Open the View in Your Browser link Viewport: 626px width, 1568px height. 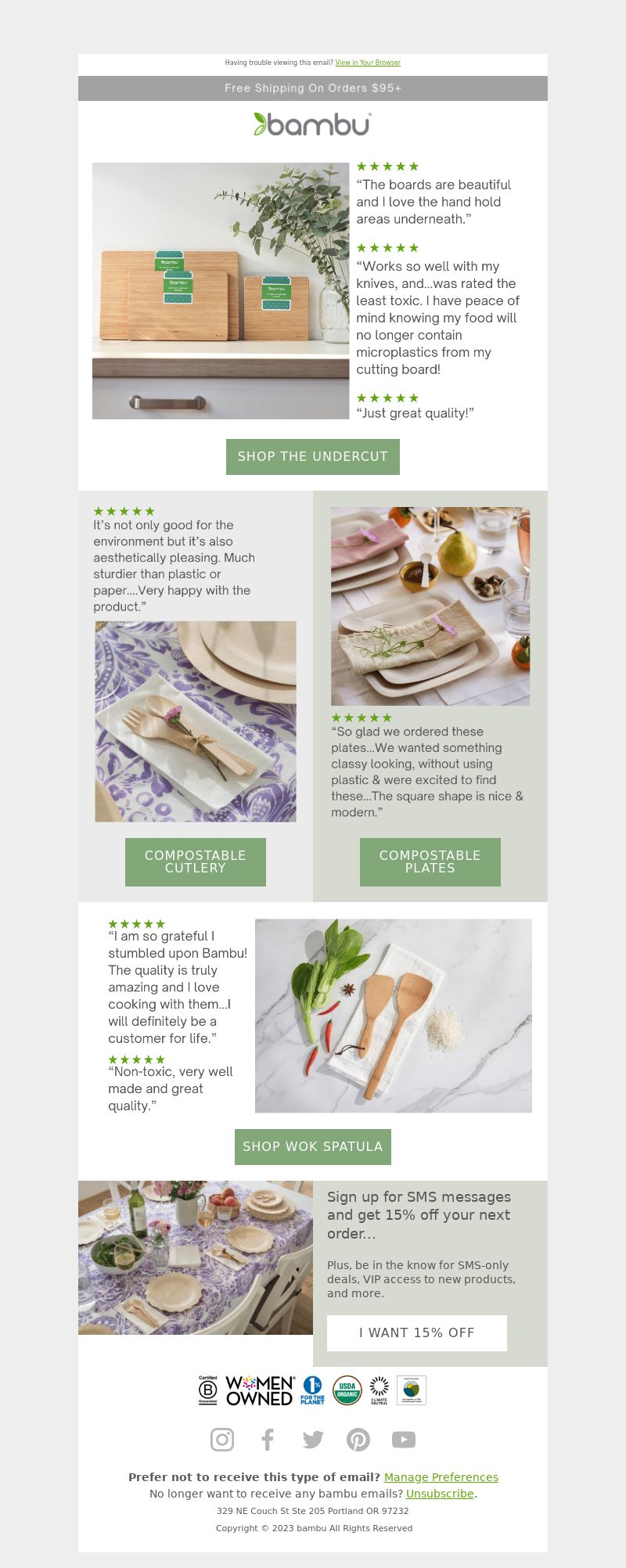tap(368, 63)
